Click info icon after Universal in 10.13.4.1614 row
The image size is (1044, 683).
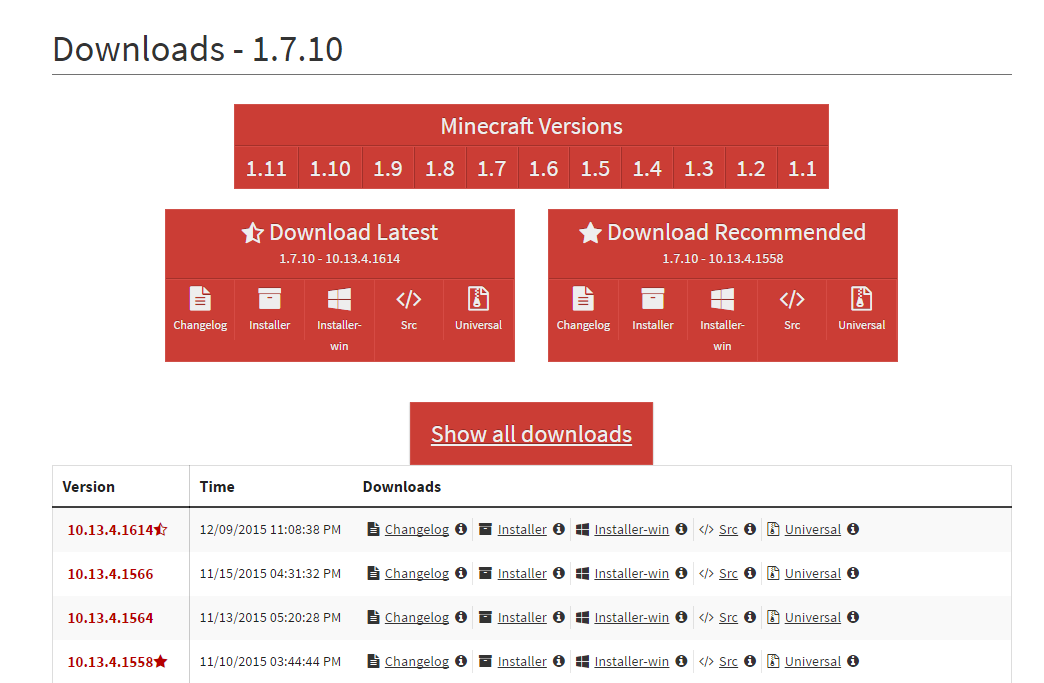(x=853, y=529)
